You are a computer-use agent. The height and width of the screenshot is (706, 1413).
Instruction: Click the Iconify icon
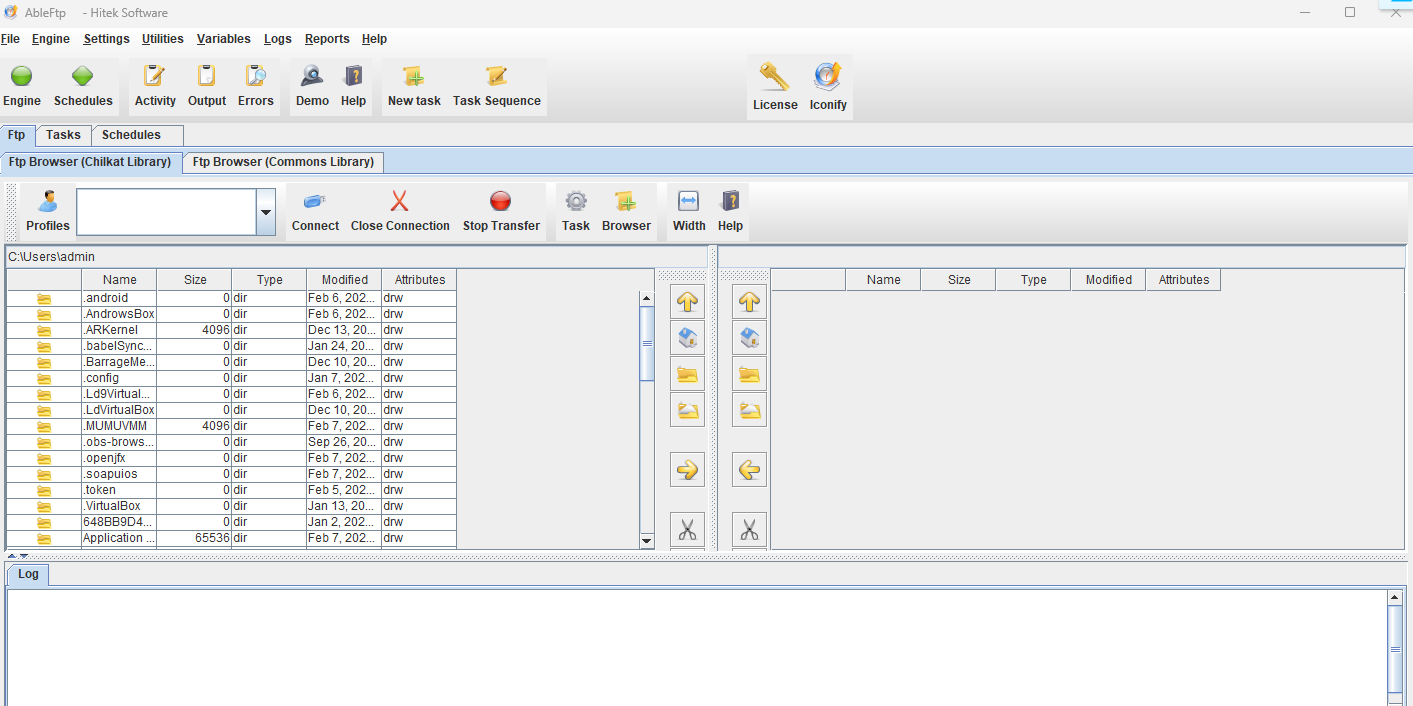coord(828,77)
